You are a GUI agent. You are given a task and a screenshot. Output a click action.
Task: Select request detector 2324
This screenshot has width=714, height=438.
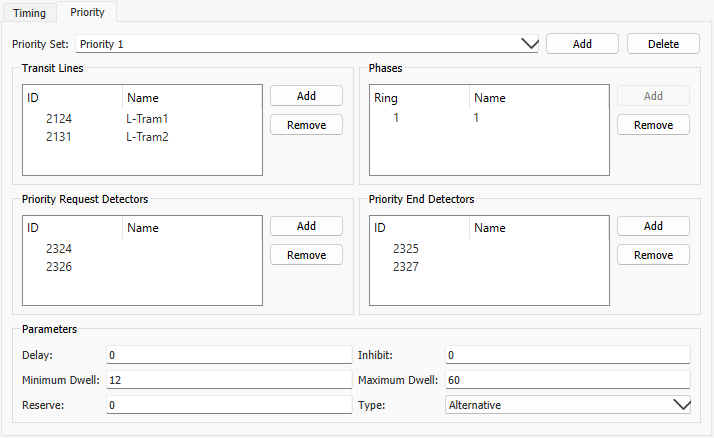60,248
